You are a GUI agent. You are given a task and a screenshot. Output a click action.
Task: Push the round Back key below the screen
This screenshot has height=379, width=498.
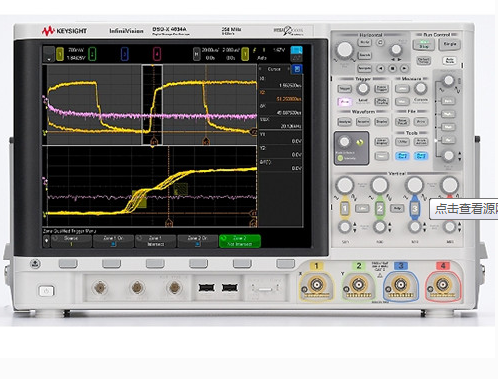pos(35,264)
